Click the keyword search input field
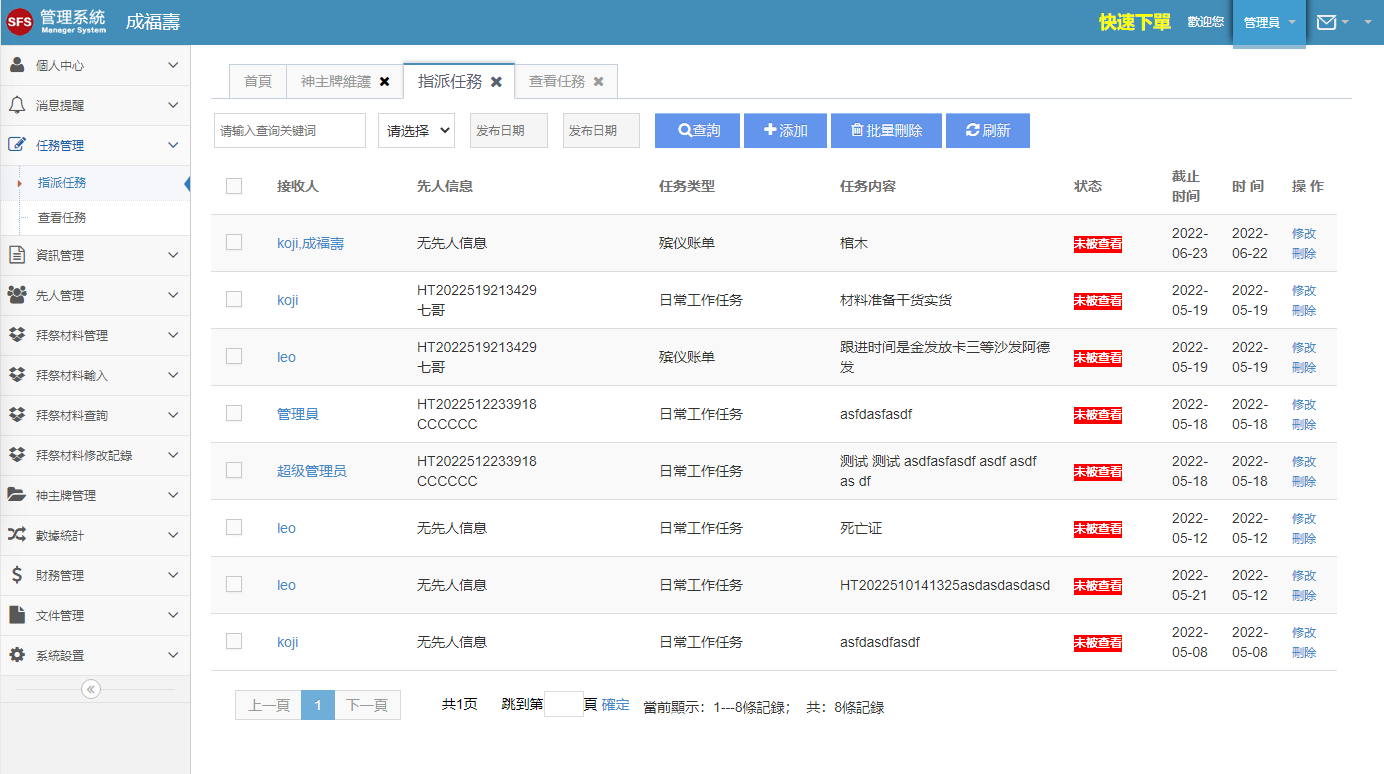 pos(290,130)
